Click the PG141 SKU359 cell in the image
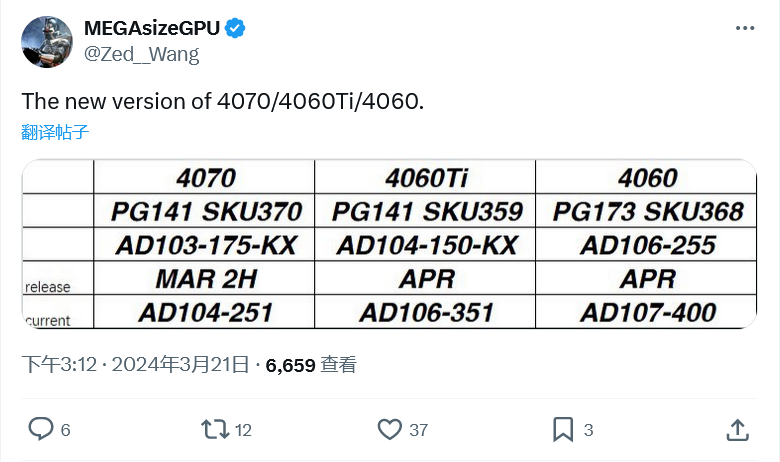 pos(426,211)
